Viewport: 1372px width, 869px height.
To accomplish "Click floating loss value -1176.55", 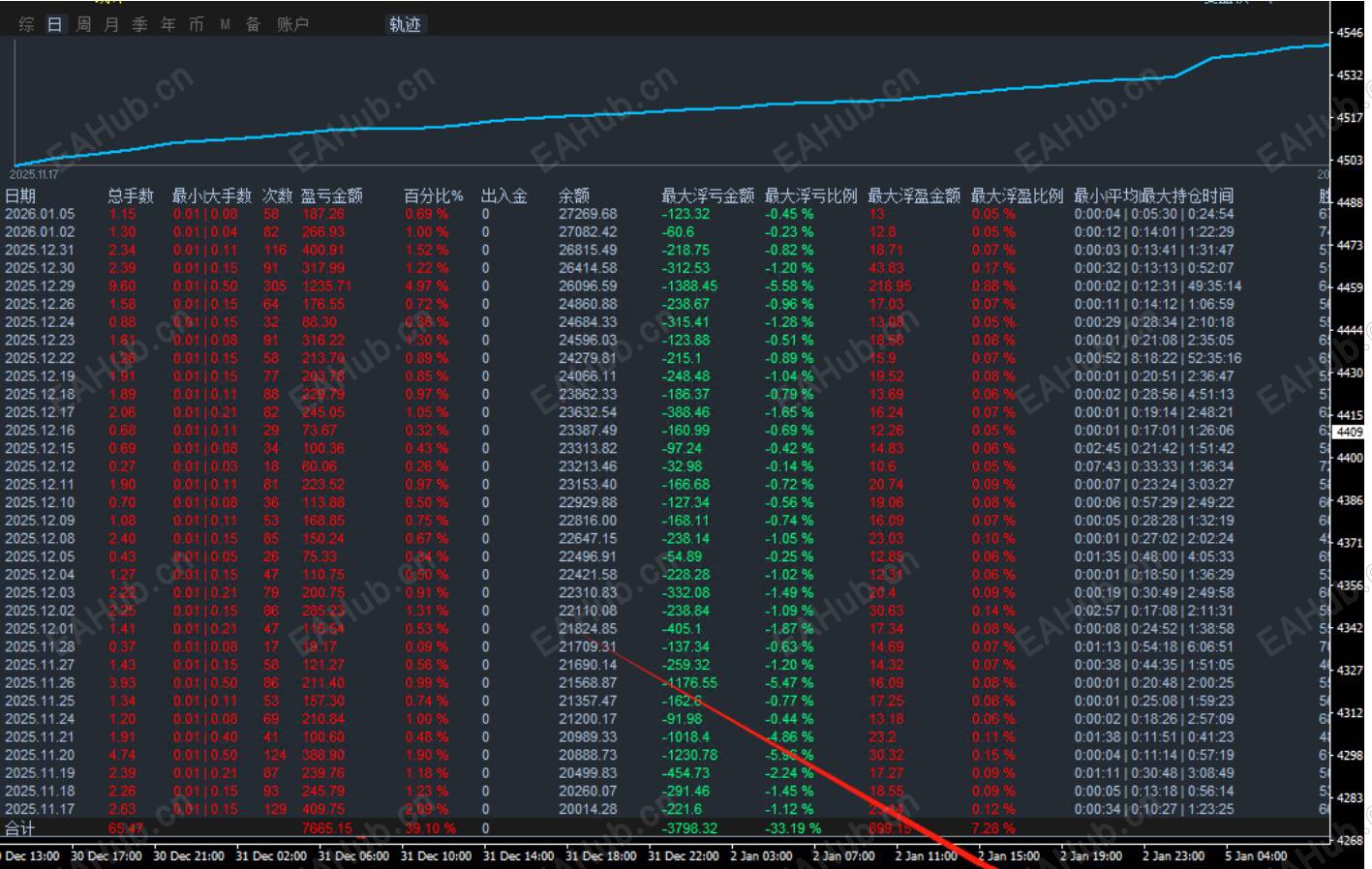I will click(689, 682).
